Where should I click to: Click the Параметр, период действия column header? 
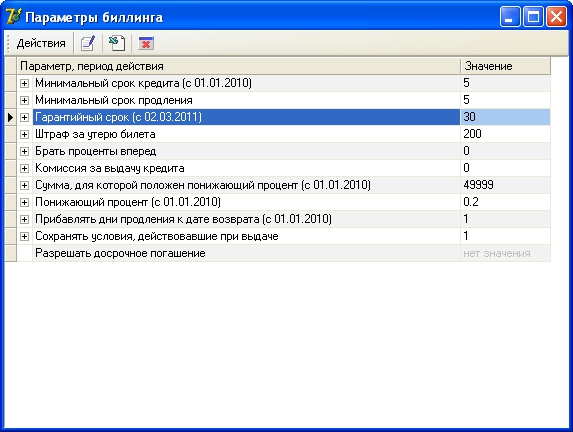pos(239,66)
